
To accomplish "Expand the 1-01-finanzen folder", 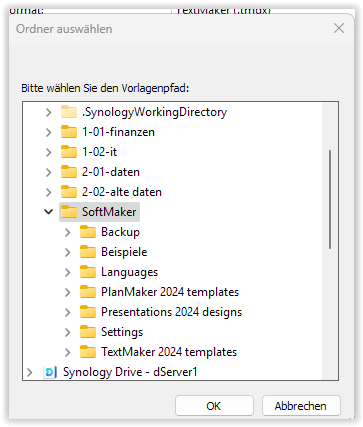I will coord(49,132).
